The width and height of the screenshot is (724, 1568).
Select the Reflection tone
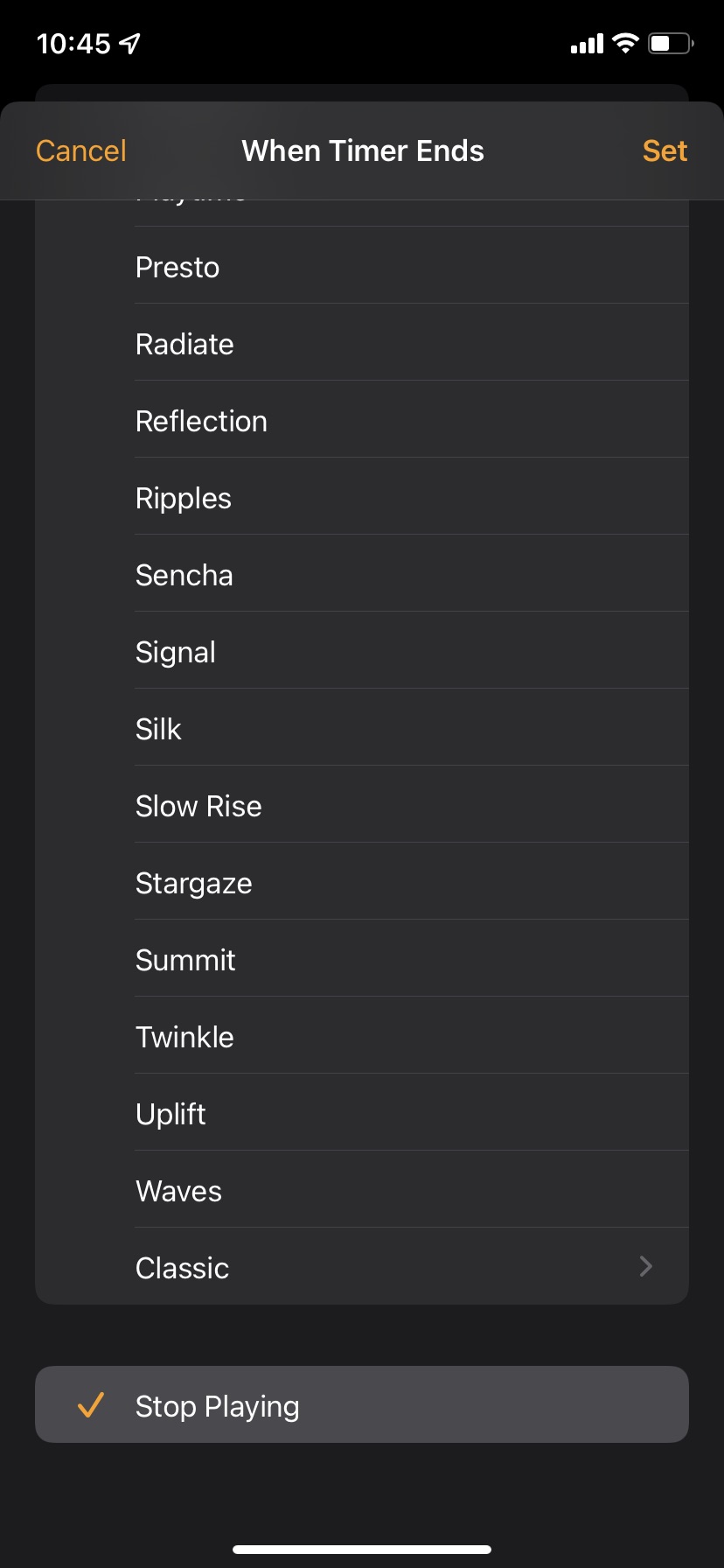click(x=201, y=421)
